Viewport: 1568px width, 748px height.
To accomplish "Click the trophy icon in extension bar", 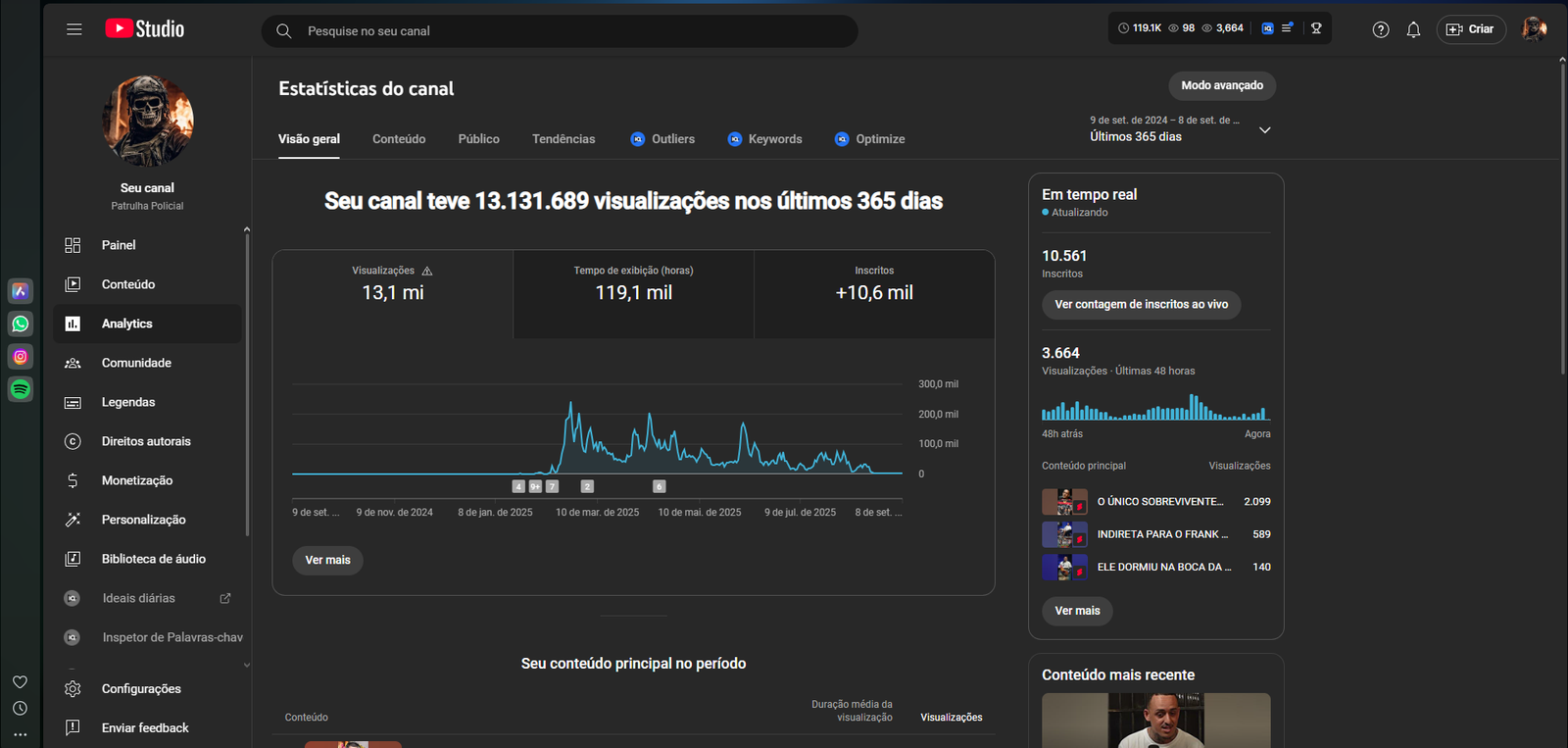I will click(x=1316, y=28).
